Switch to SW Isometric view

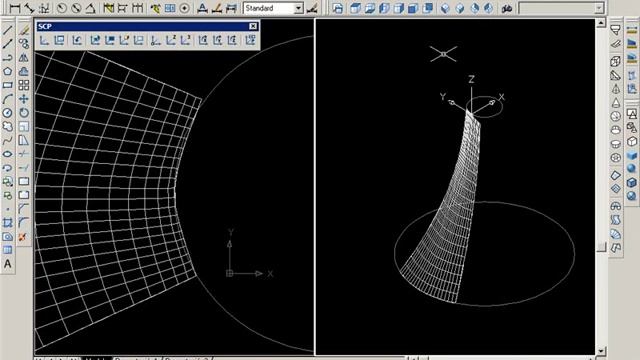(x=446, y=8)
